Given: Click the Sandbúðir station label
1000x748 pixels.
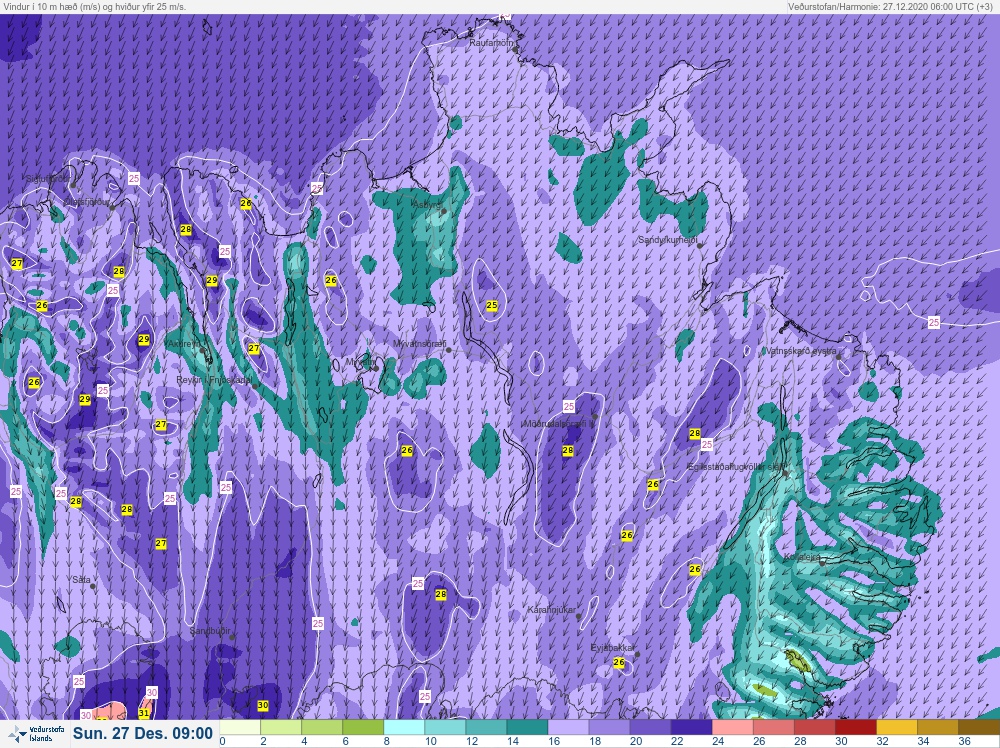Looking at the screenshot, I should [x=210, y=631].
